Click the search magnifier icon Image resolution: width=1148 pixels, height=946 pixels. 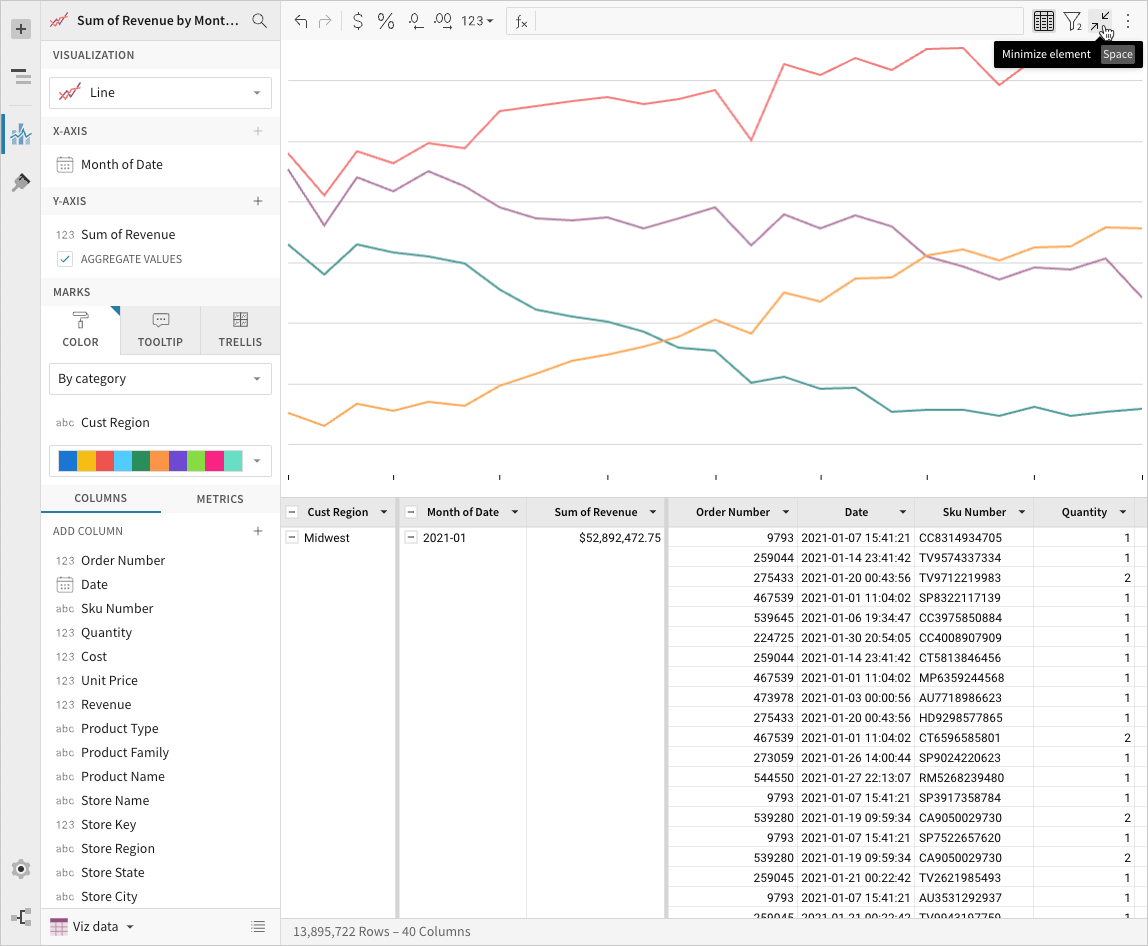click(x=259, y=21)
